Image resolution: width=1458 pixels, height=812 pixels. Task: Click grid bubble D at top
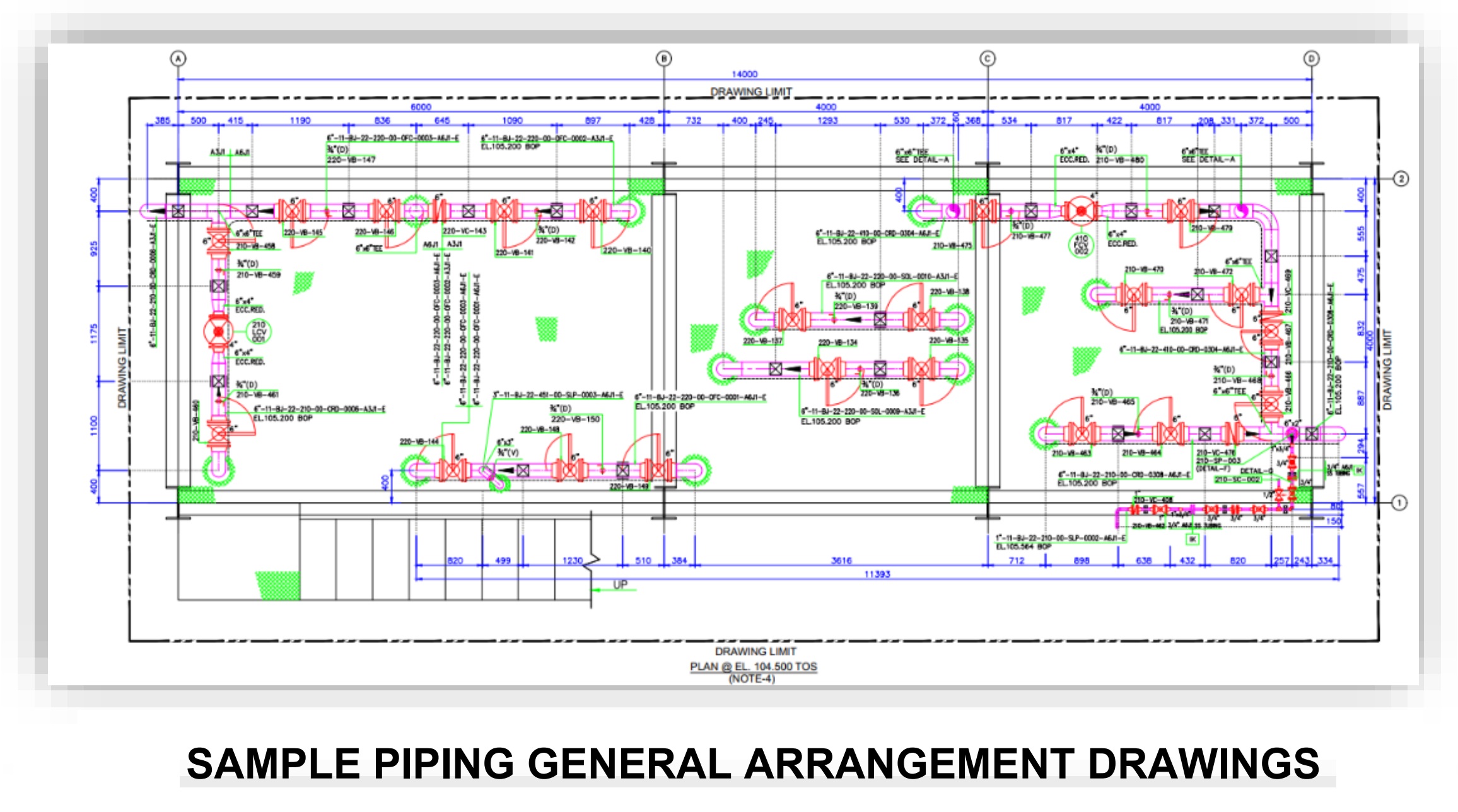tap(1312, 59)
